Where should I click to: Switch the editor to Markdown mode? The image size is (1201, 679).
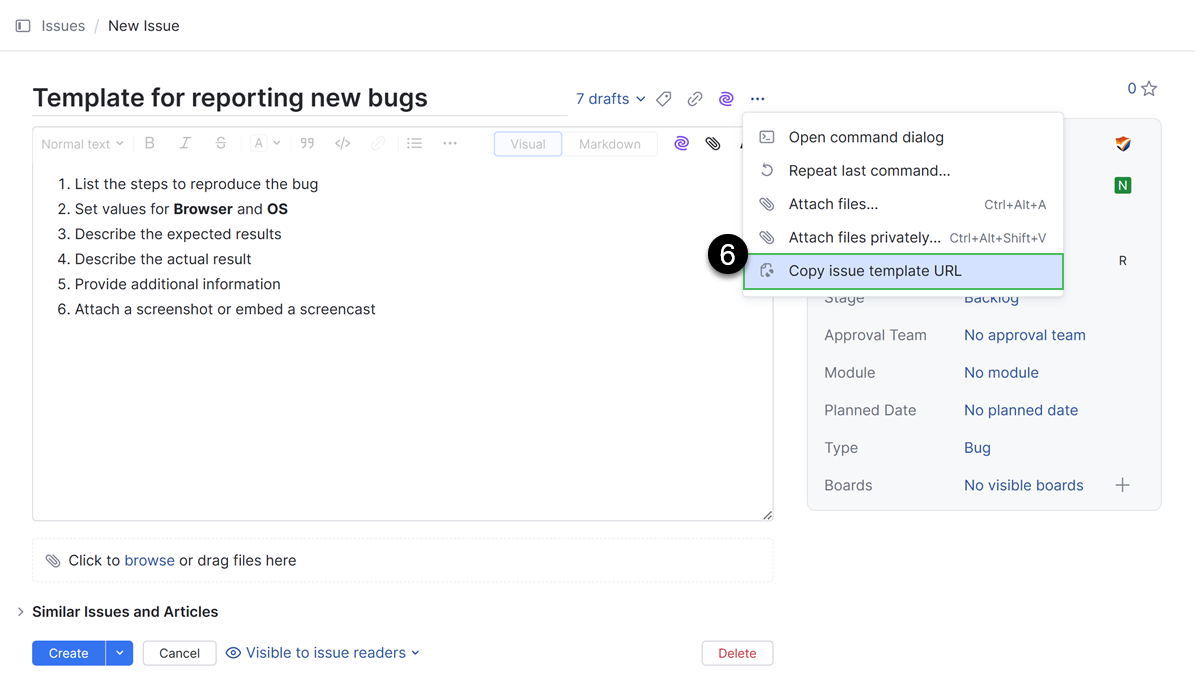609,144
